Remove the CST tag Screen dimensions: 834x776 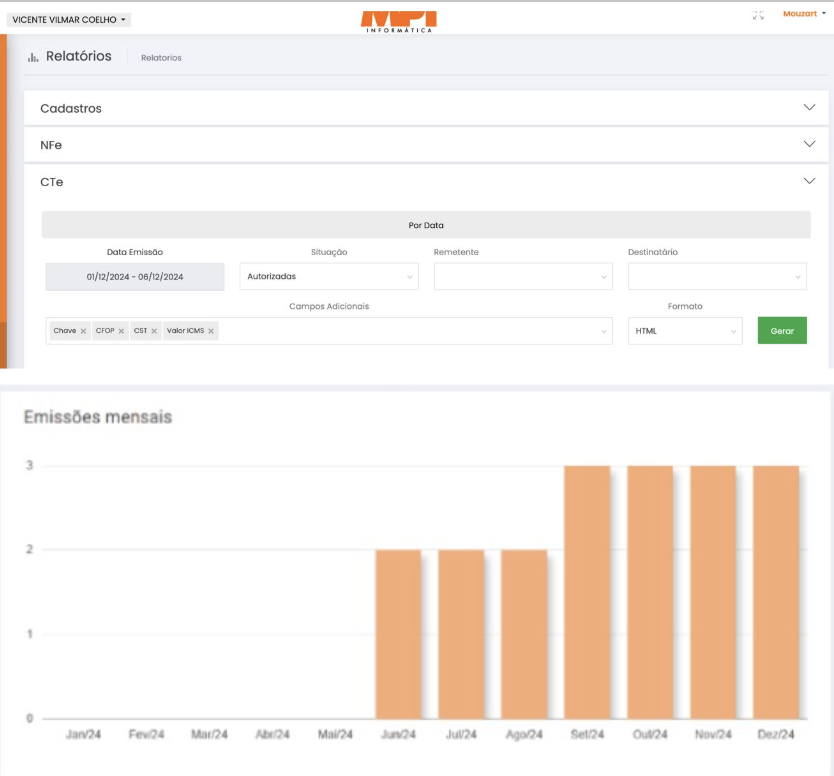(154, 331)
